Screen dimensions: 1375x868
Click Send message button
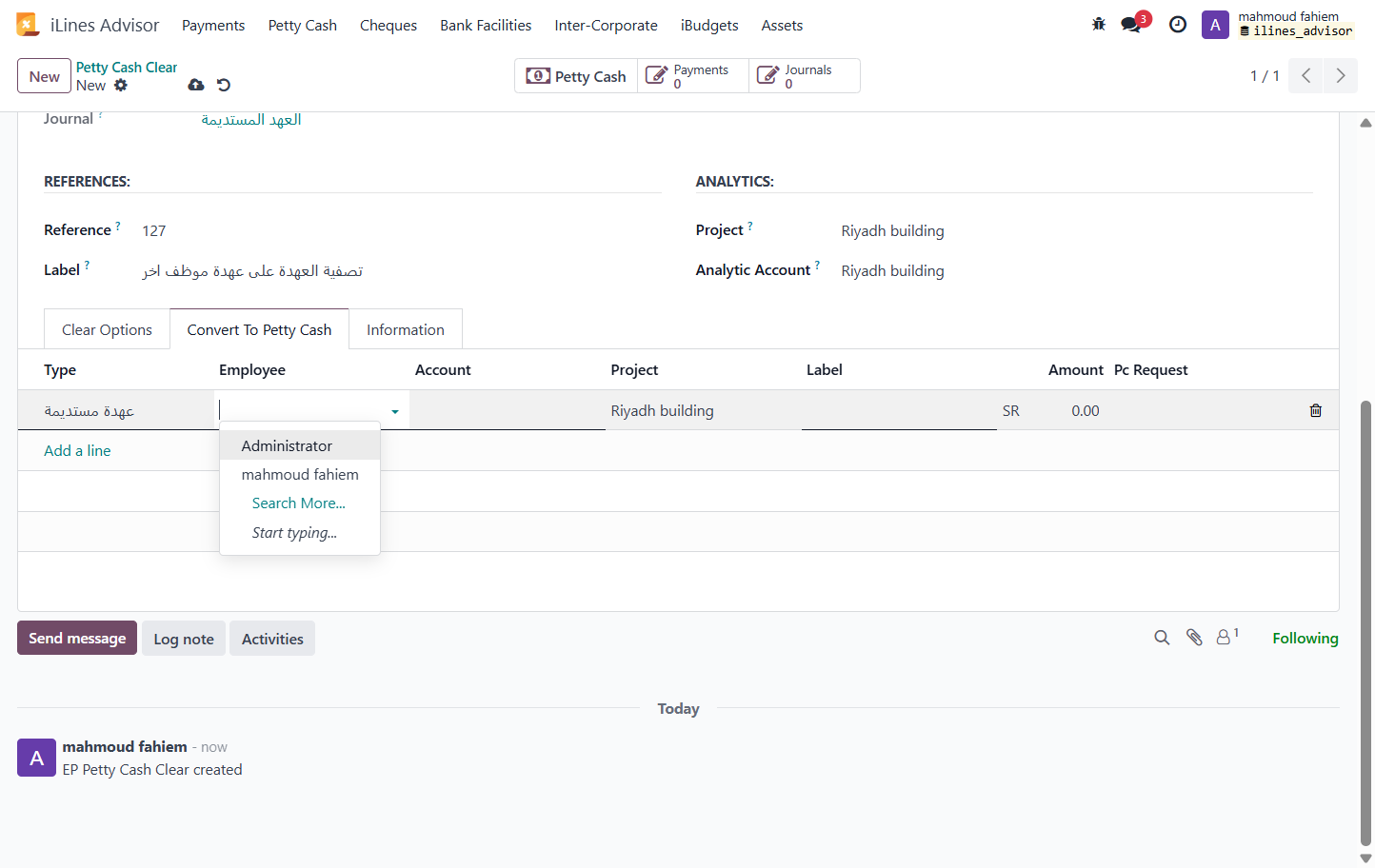click(77, 638)
